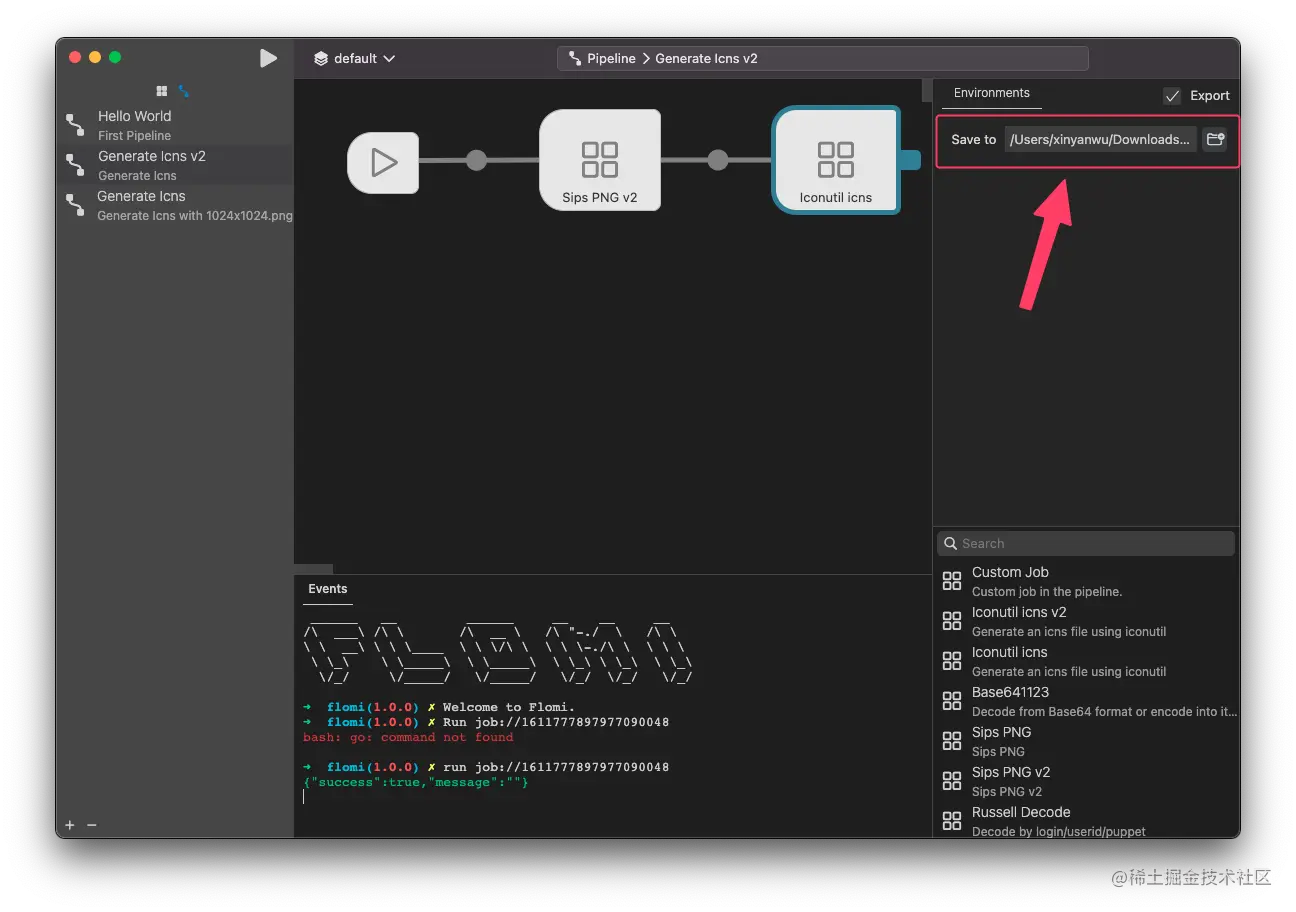The image size is (1296, 912).
Task: Select the grid jobs filter icon above the sidebar
Action: 162,90
